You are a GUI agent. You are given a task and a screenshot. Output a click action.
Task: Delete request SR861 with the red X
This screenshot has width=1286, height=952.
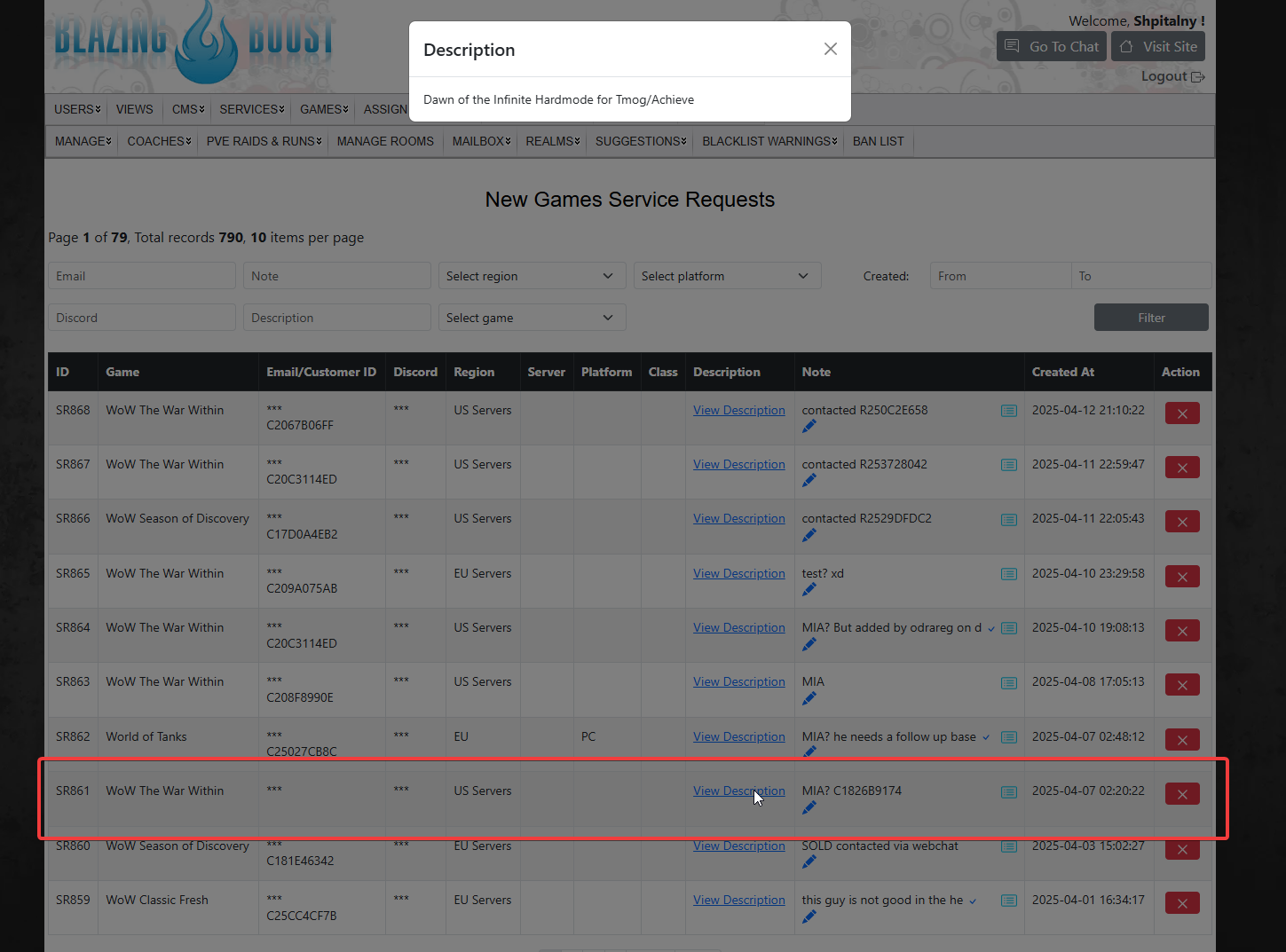click(1182, 794)
